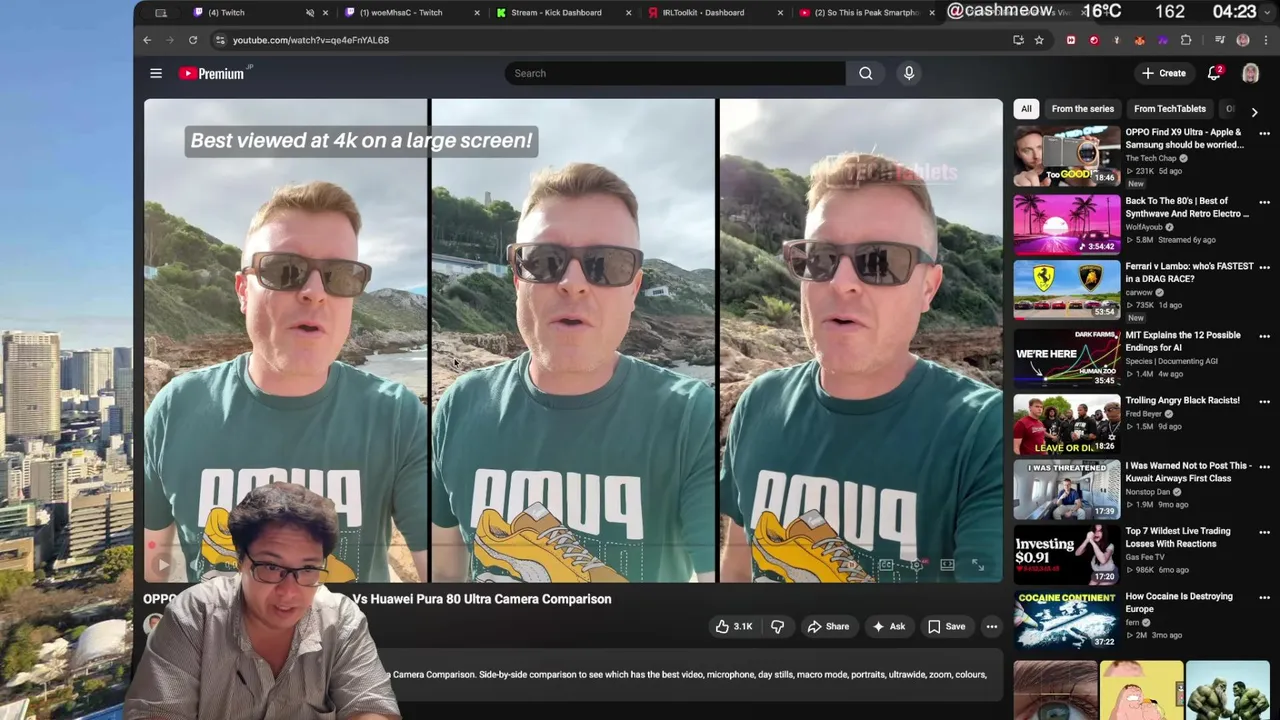
Task: Open options for Back To The 80's video
Action: [1264, 202]
